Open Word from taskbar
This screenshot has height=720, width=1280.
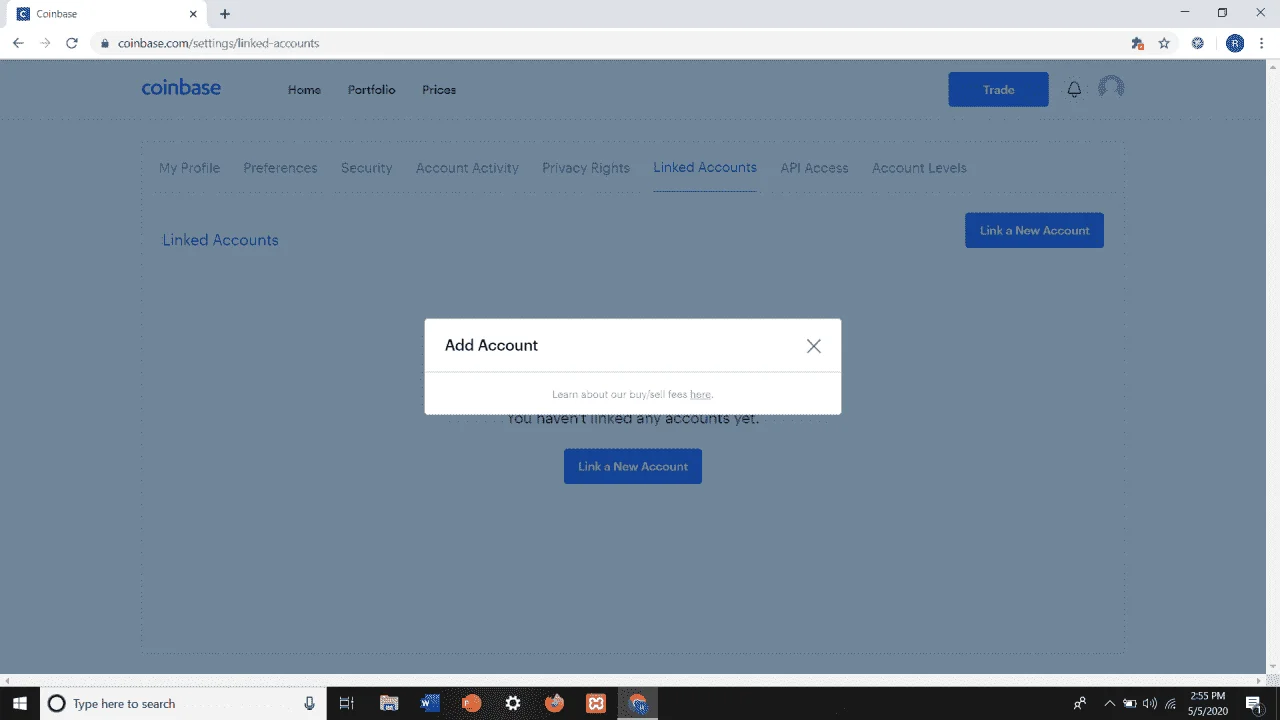(430, 703)
